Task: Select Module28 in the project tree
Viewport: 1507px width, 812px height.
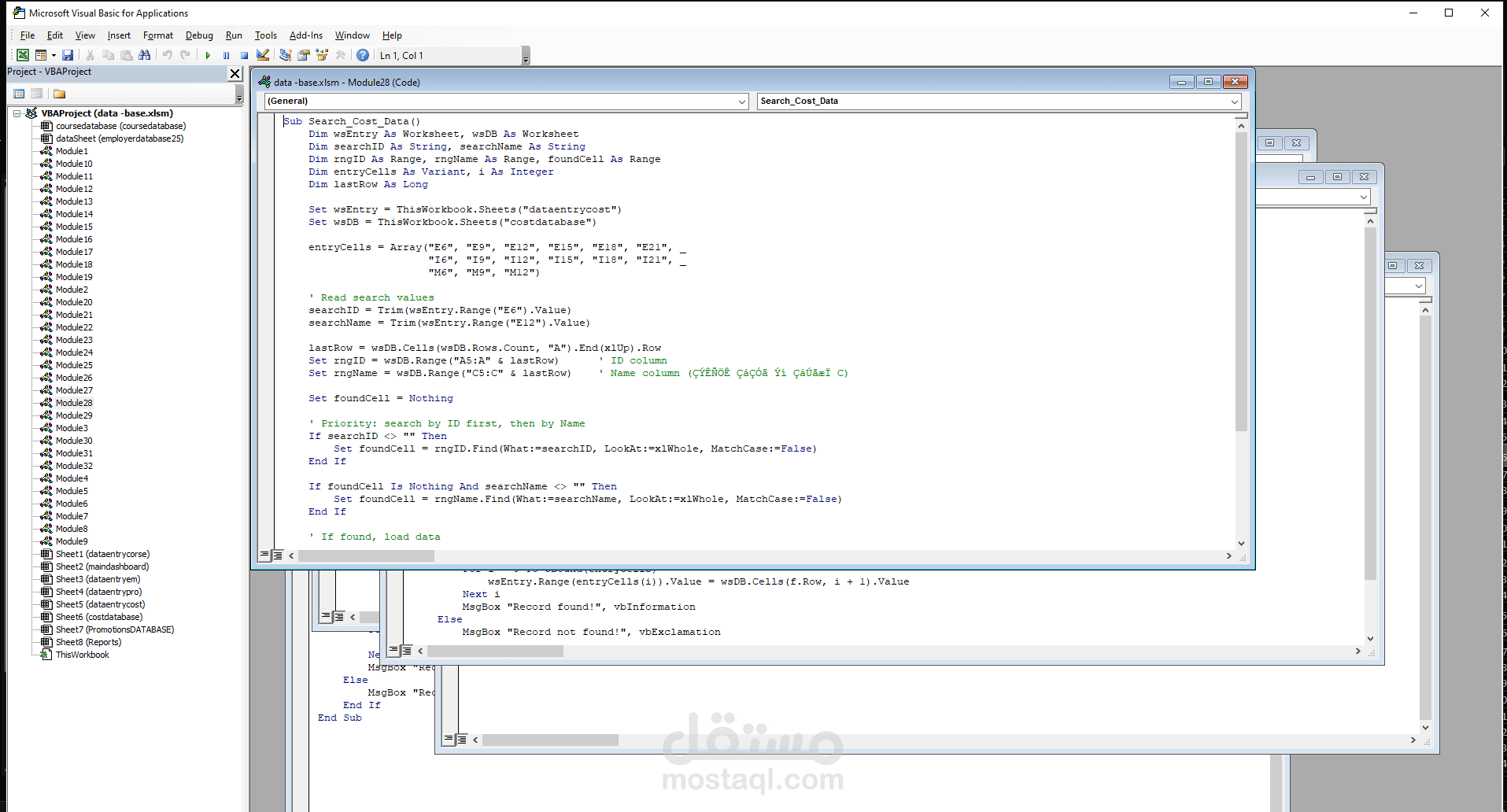Action: coord(74,403)
